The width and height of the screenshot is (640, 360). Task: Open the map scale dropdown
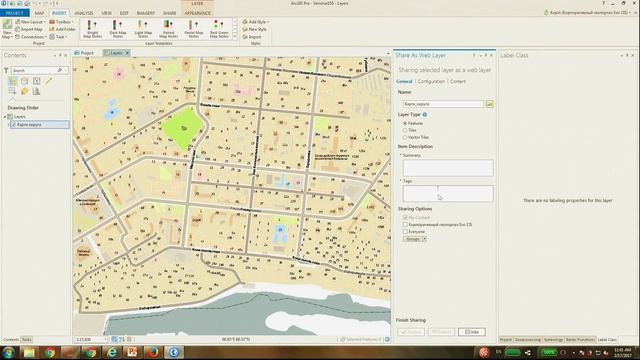point(105,340)
